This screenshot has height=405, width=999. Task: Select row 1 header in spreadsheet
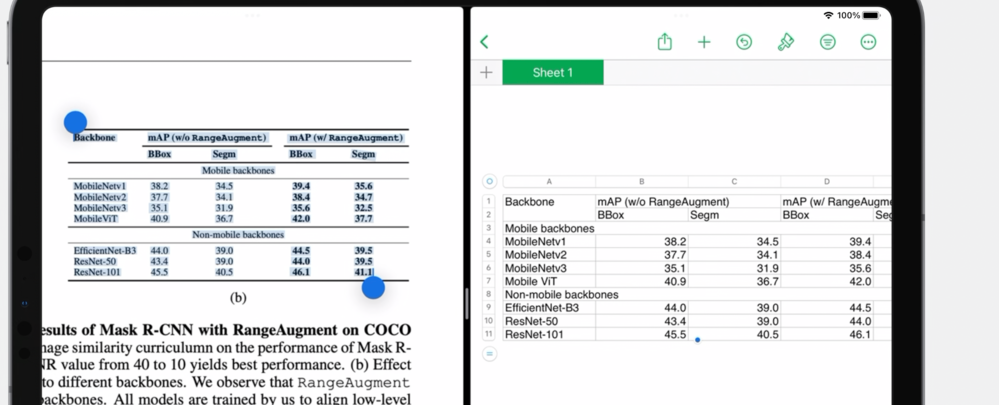tap(489, 202)
